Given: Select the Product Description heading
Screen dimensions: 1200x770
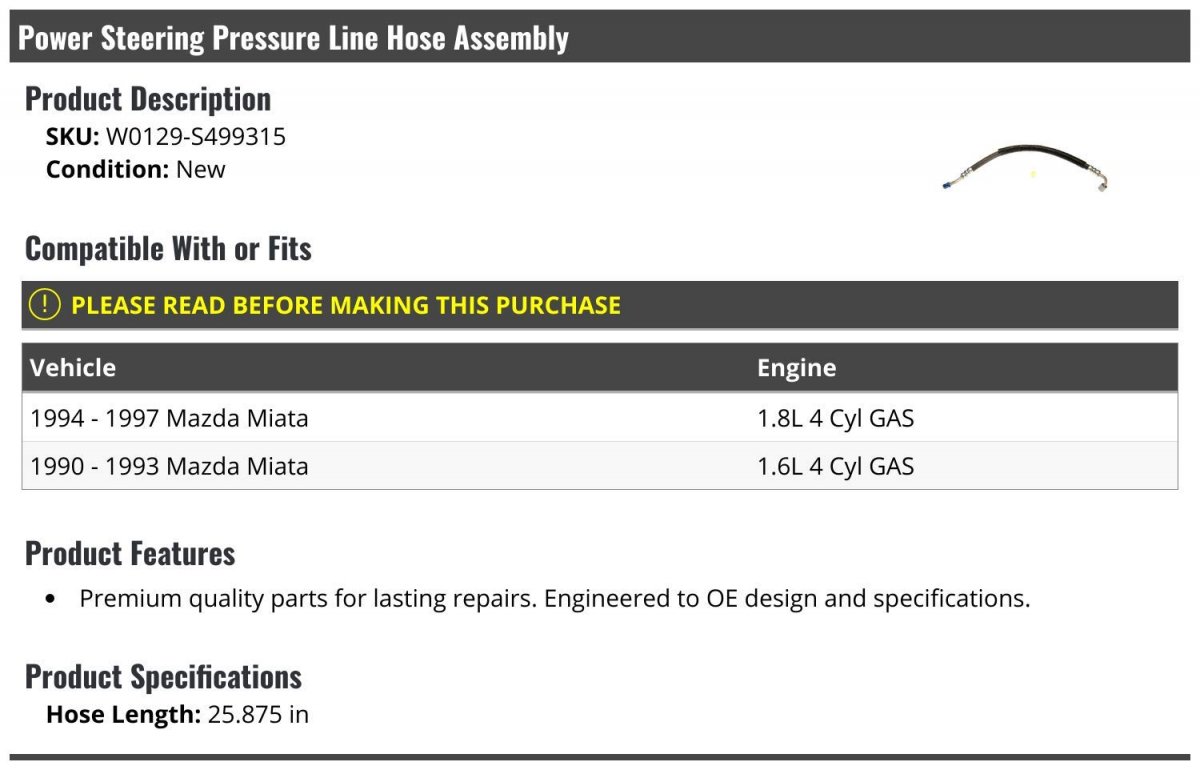Looking at the screenshot, I should pyautogui.click(x=148, y=99).
